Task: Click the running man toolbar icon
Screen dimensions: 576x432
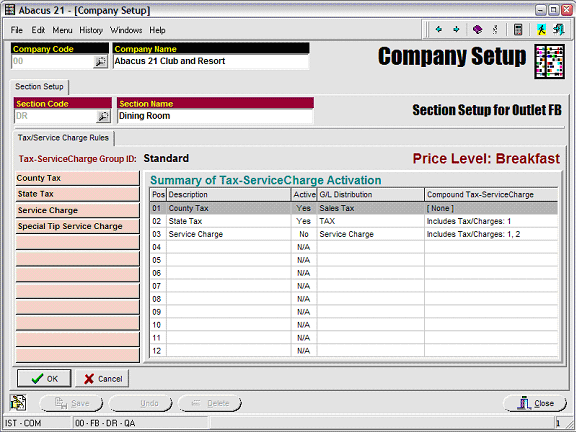Action: [541, 29]
